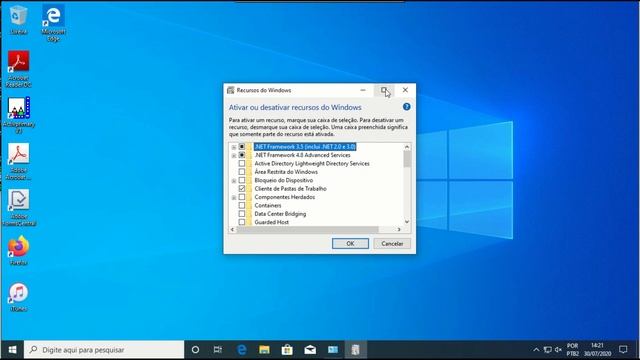Select the 'Data Center Bridging' row
The height and width of the screenshot is (360, 640).
(x=280, y=213)
